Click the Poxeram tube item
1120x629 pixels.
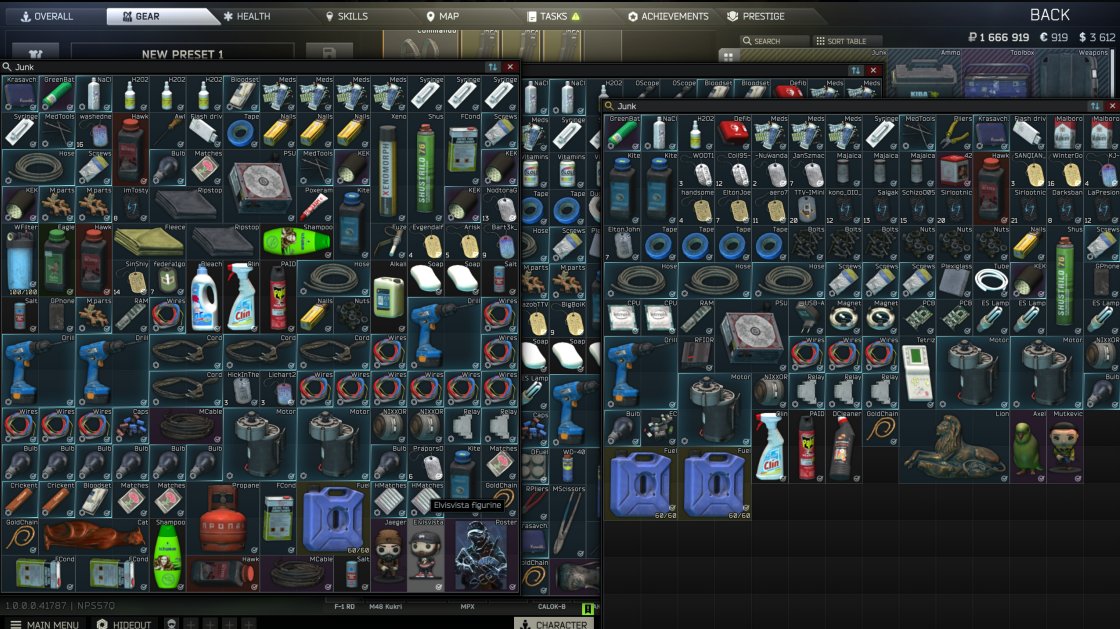pyautogui.click(x=314, y=204)
